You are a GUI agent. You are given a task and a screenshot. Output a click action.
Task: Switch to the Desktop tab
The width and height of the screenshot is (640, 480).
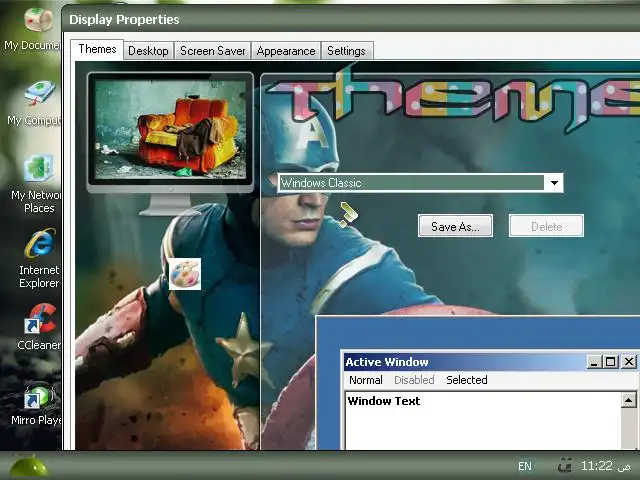(148, 51)
